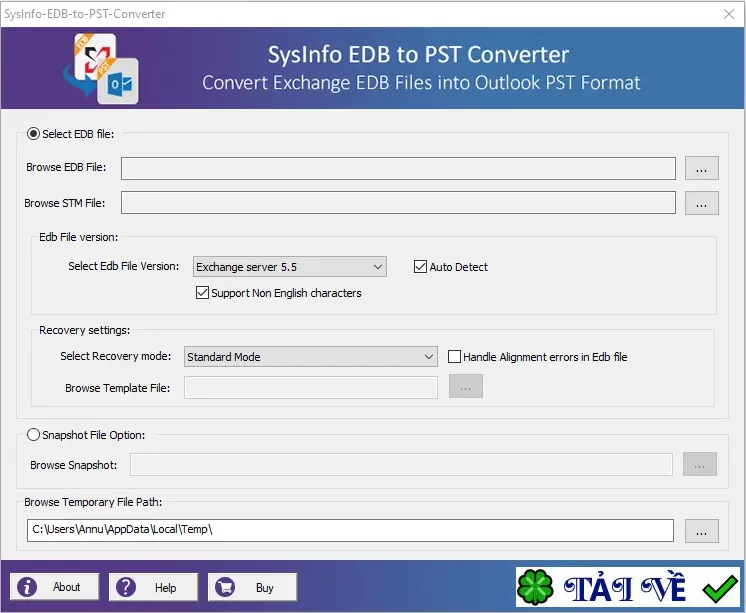Click browse button for STM file

[x=701, y=203]
